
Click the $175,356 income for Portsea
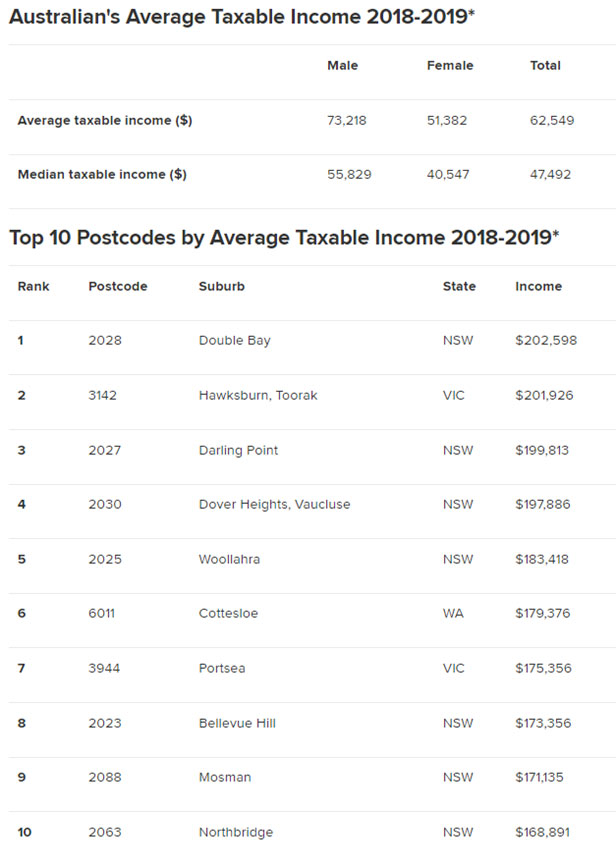tap(543, 668)
